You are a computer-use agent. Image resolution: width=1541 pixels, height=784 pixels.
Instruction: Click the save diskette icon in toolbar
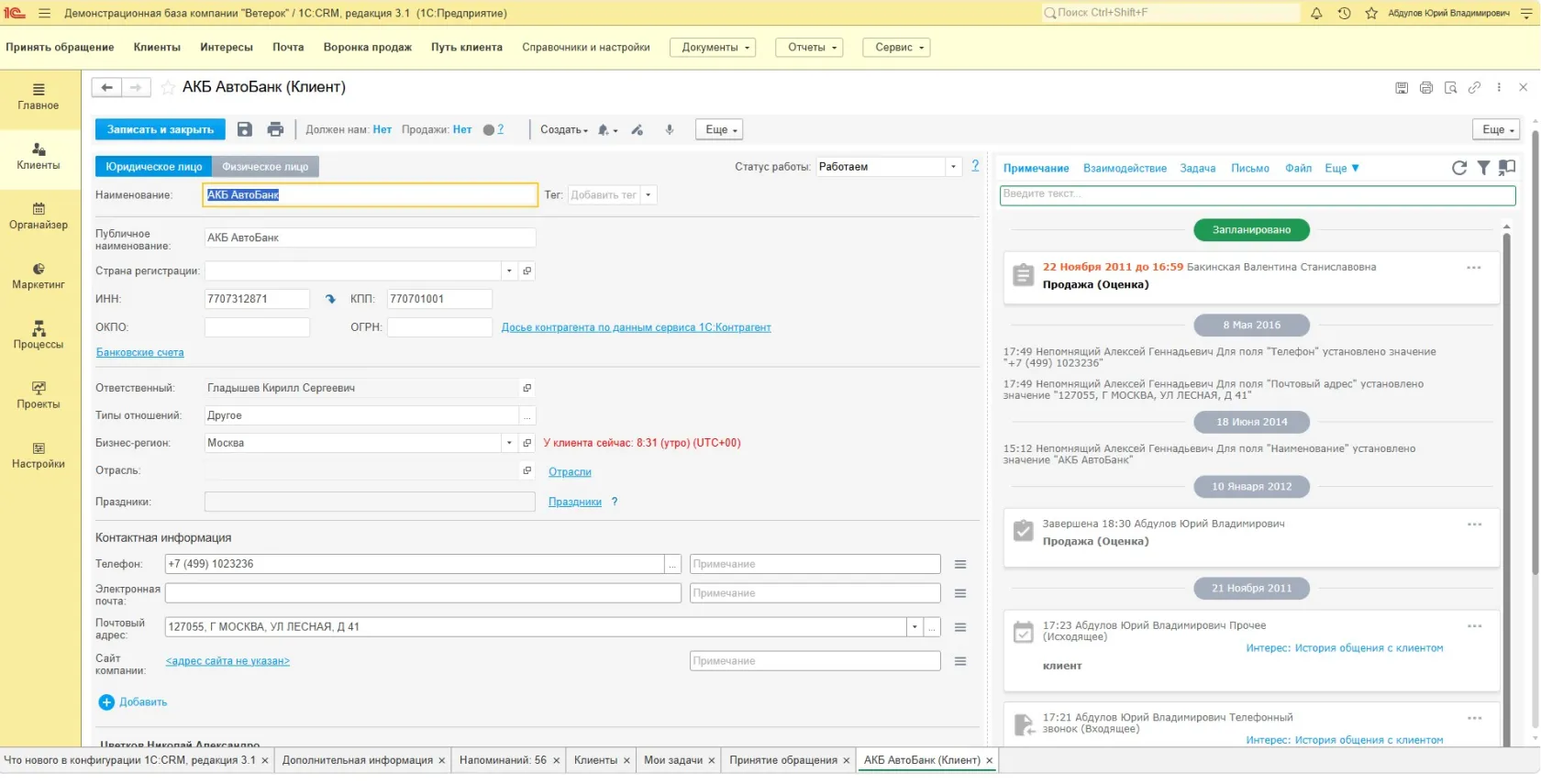point(245,129)
